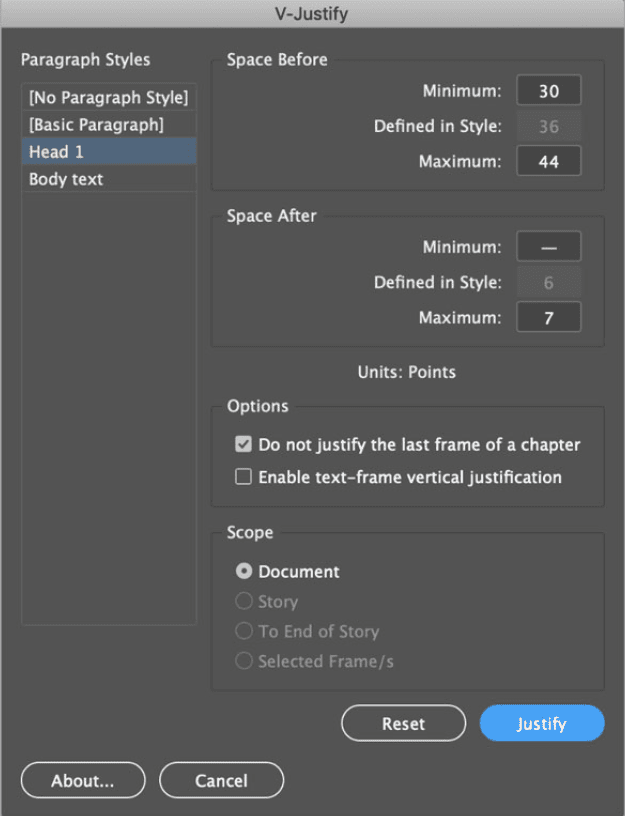Uncheck Do not justify last frame option
Viewport: 625px width, 816px height.
coord(243,444)
